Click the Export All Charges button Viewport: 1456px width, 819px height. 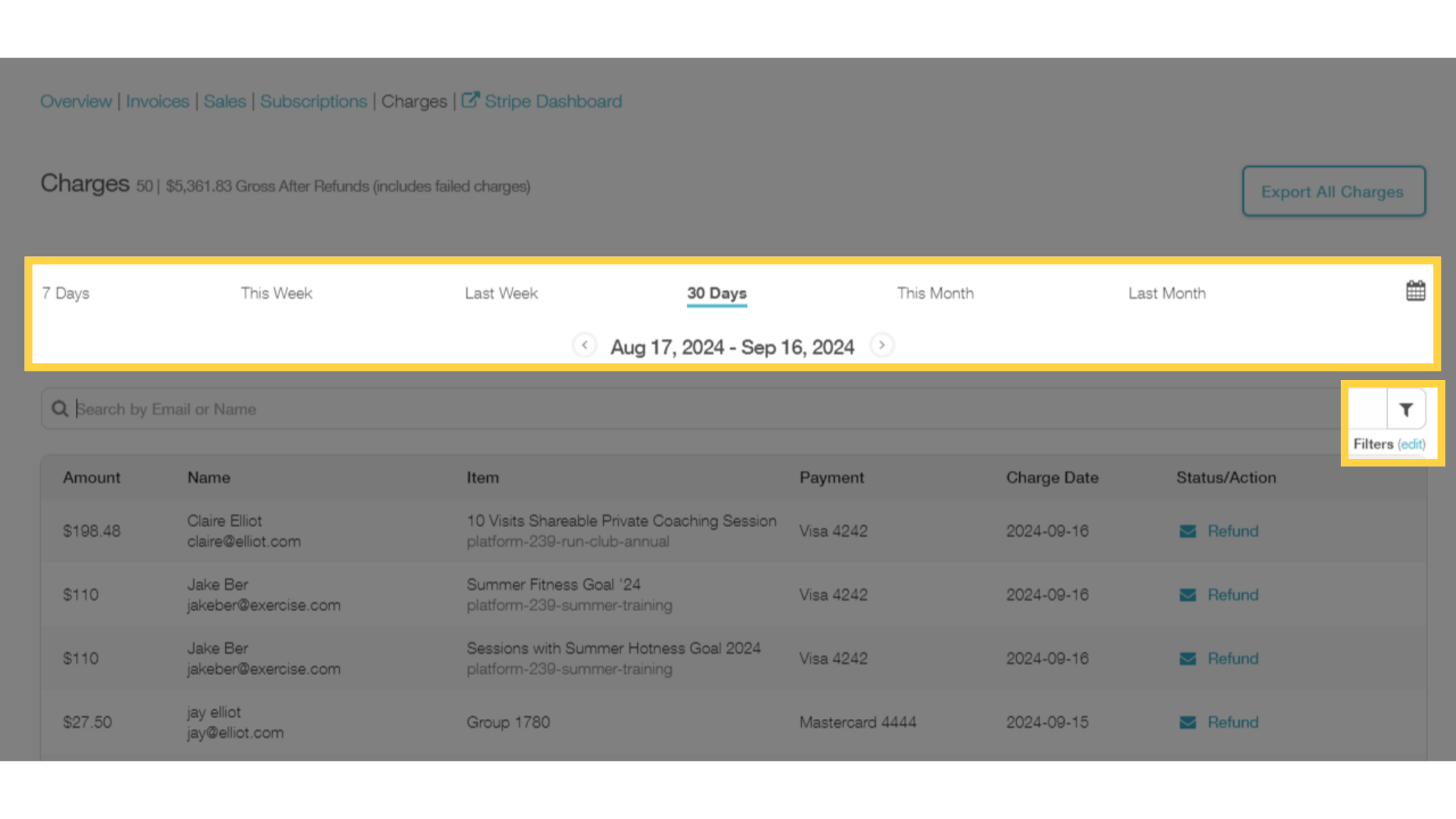click(x=1333, y=191)
